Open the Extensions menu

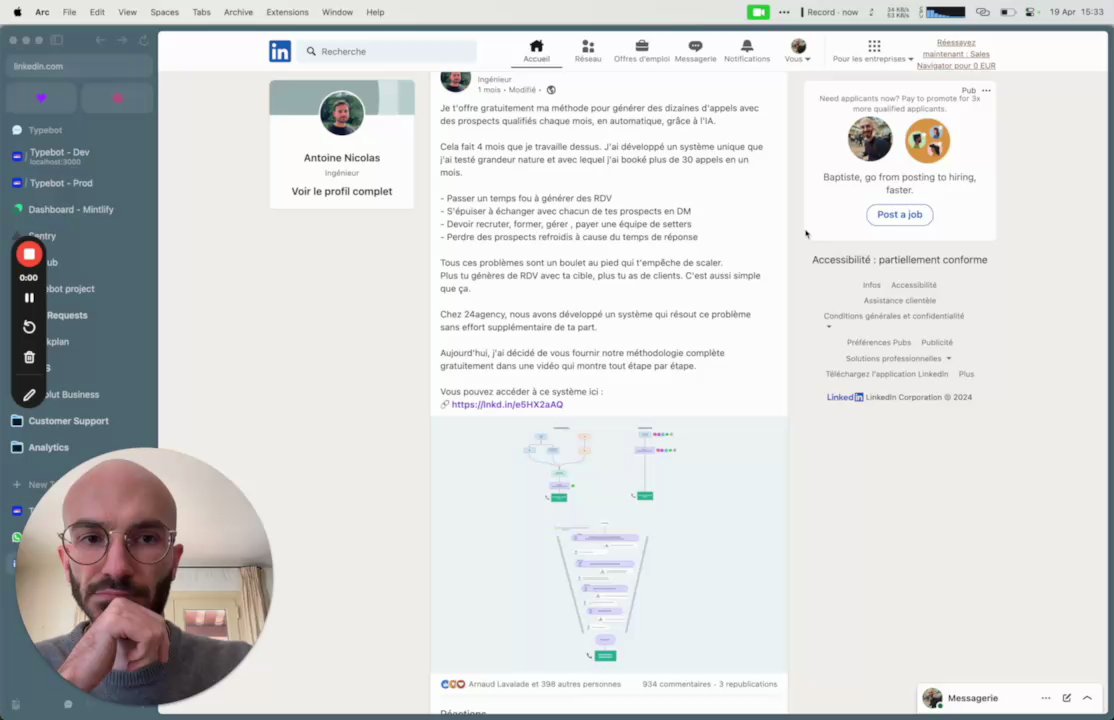coord(287,12)
